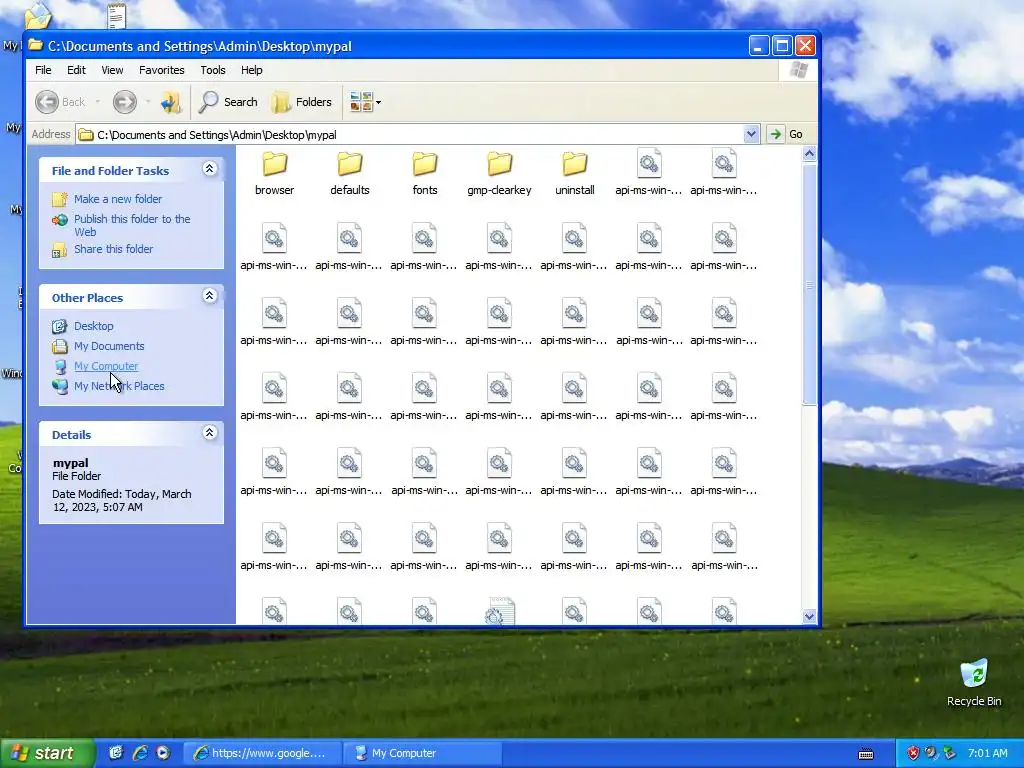Click the My Computer icon in Other Places
Image resolution: width=1024 pixels, height=768 pixels.
59,366
